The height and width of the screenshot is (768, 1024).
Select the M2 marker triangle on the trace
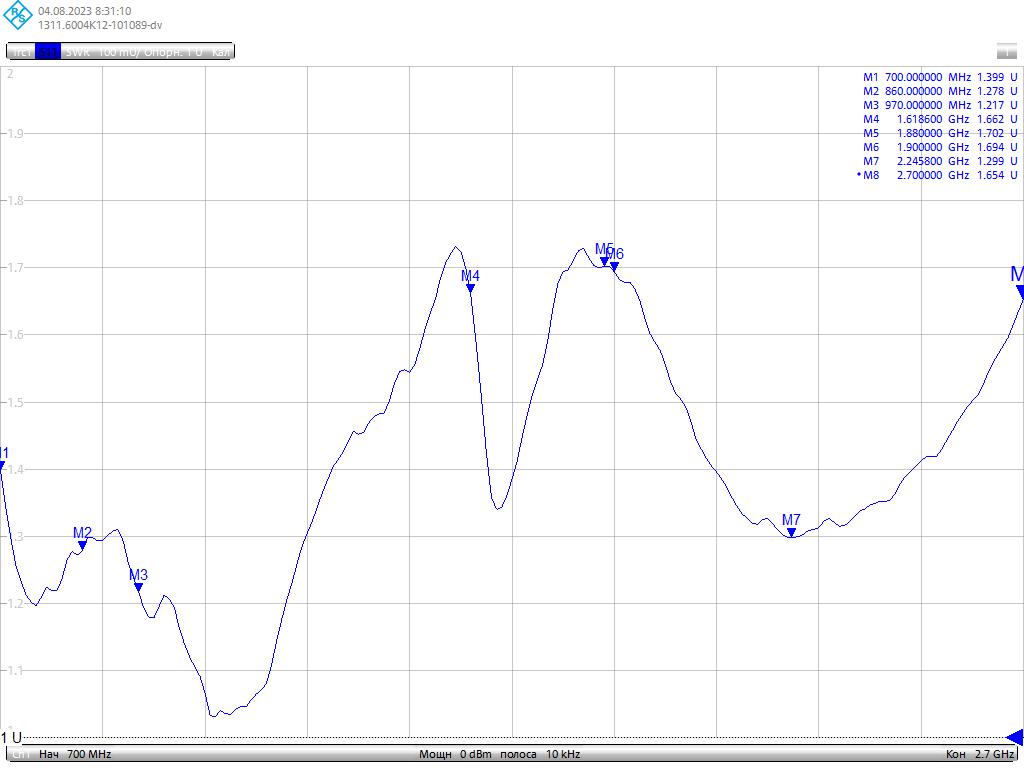tap(82, 545)
